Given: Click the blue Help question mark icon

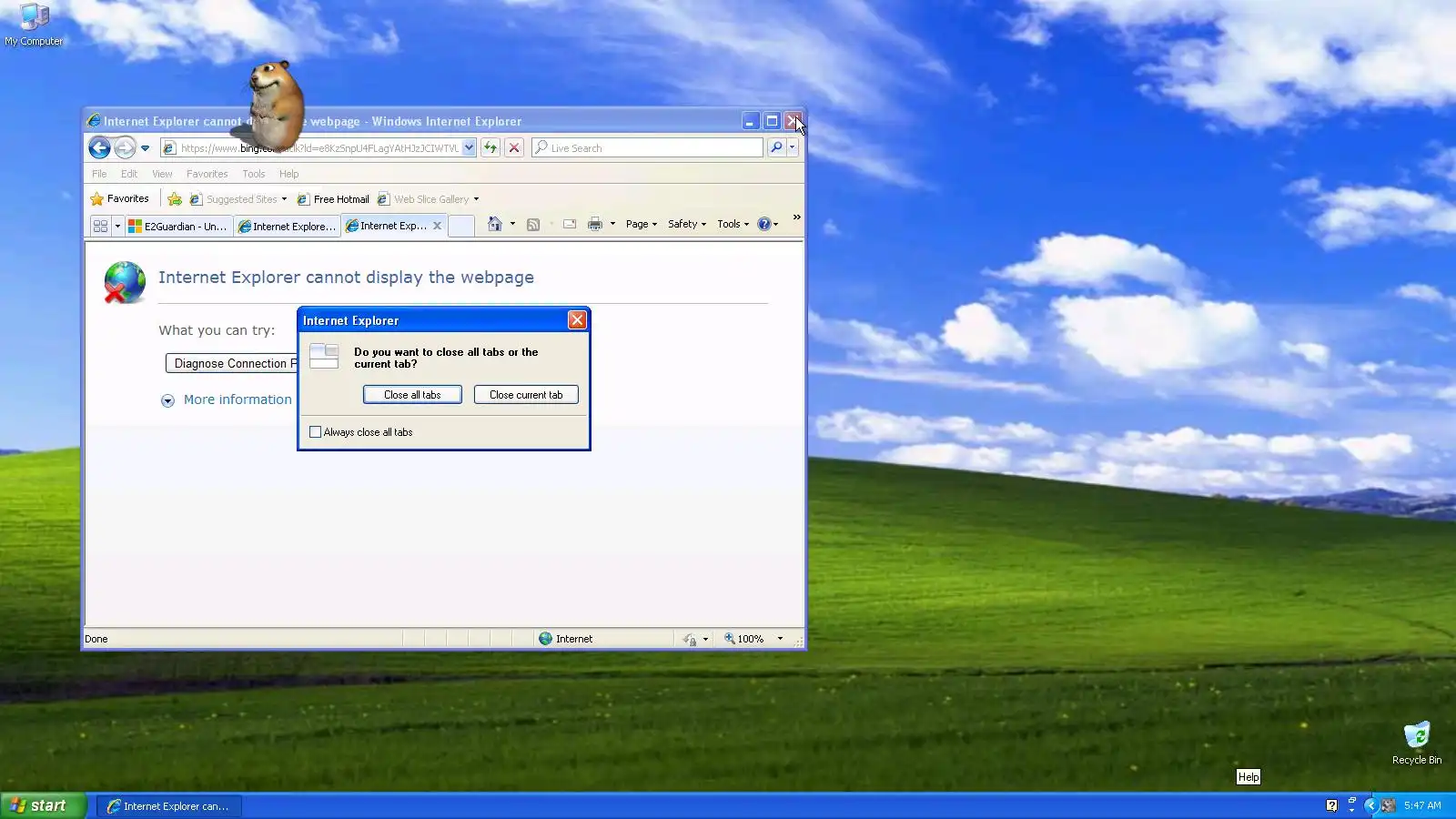Looking at the screenshot, I should (764, 224).
